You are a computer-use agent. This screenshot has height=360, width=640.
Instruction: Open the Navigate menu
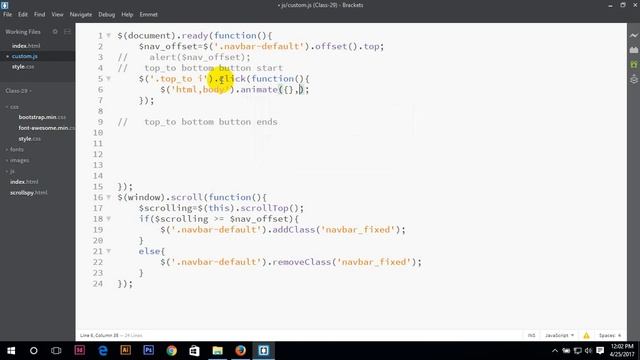[x=81, y=14]
